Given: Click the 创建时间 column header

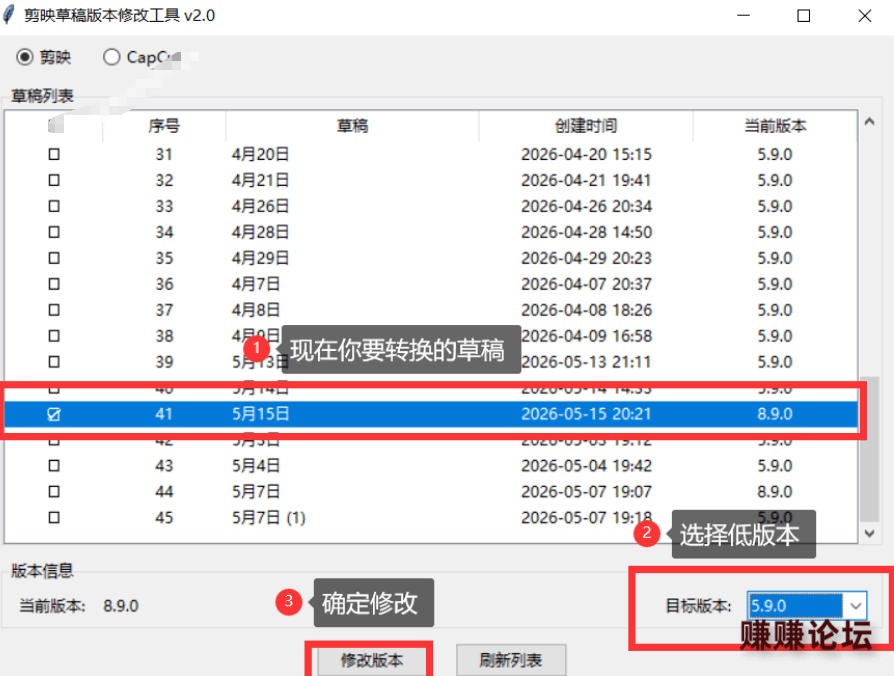Looking at the screenshot, I should pos(586,126).
